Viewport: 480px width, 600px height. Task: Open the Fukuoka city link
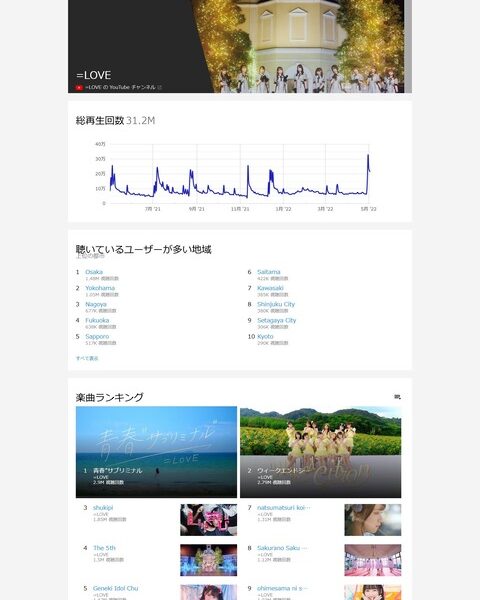point(97,320)
